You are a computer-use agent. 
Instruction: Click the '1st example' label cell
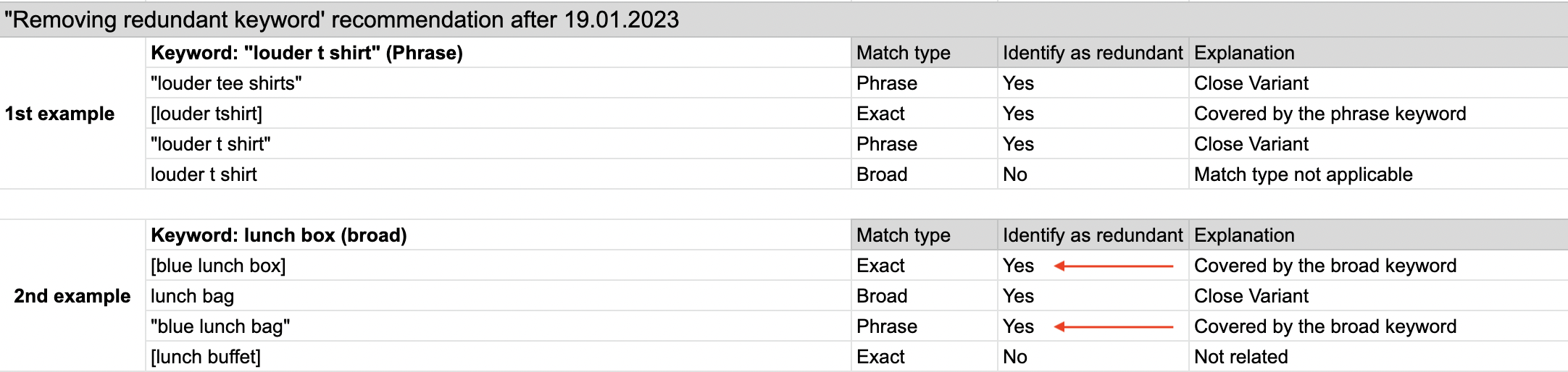tap(72, 114)
